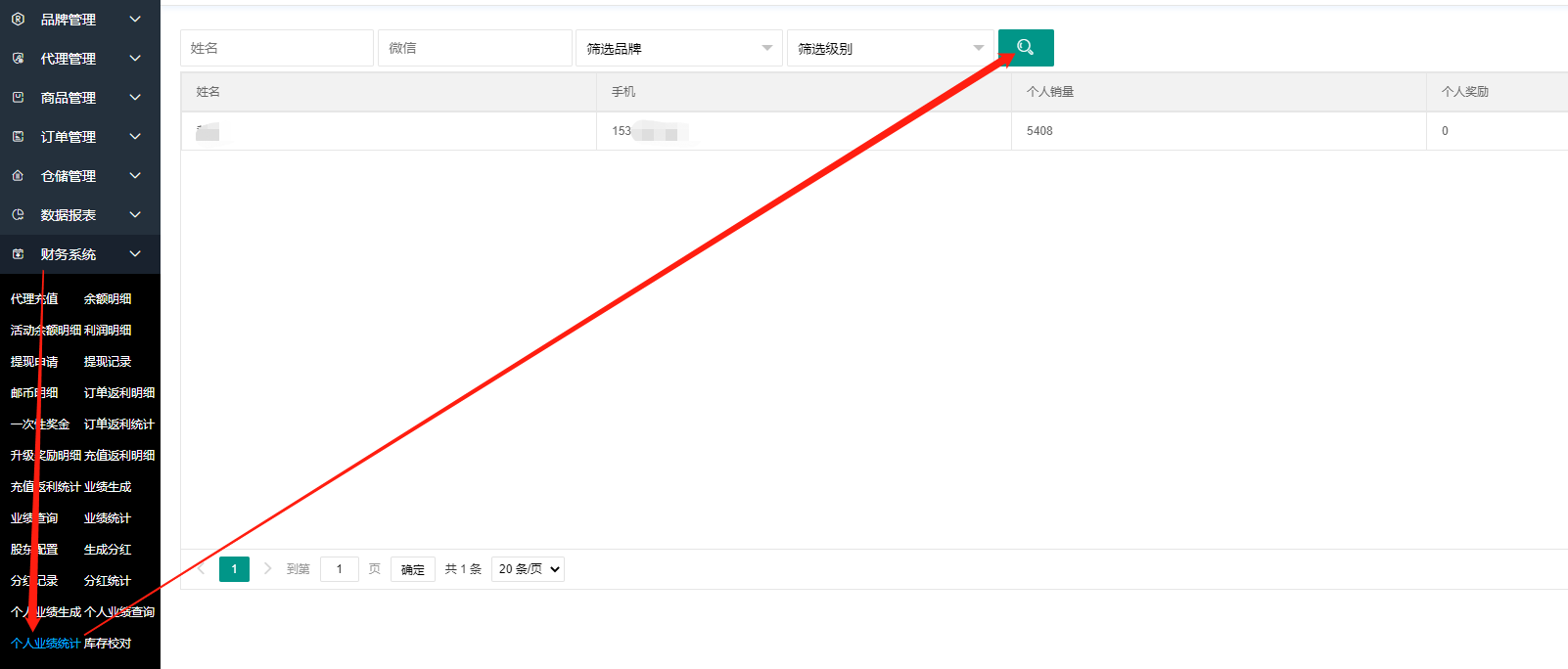Image resolution: width=1568 pixels, height=669 pixels.
Task: Click the 财务系统 sidebar icon
Action: coord(18,254)
